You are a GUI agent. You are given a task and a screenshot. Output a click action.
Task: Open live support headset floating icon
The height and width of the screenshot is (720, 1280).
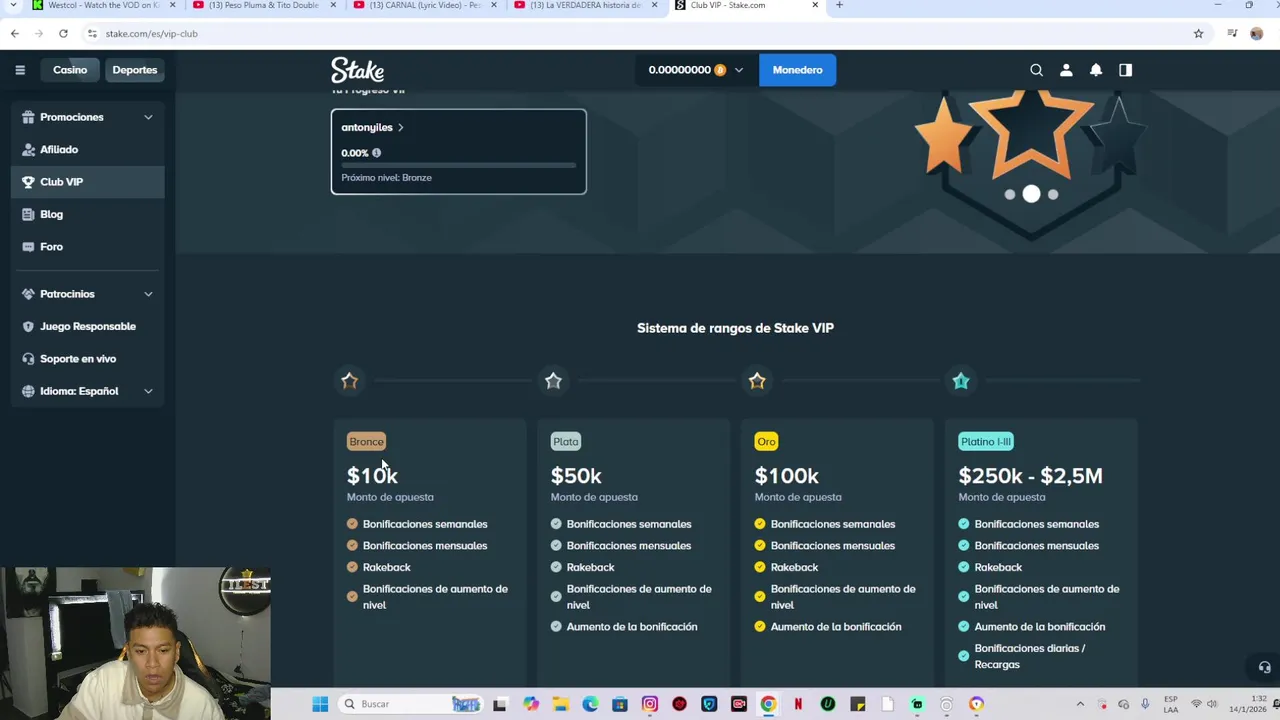[x=1264, y=667]
